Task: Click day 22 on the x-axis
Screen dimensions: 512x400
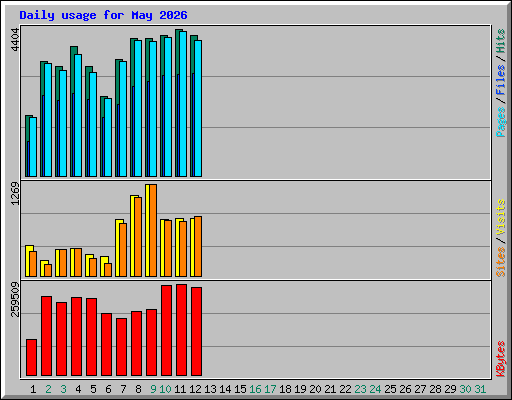Action: click(x=345, y=389)
